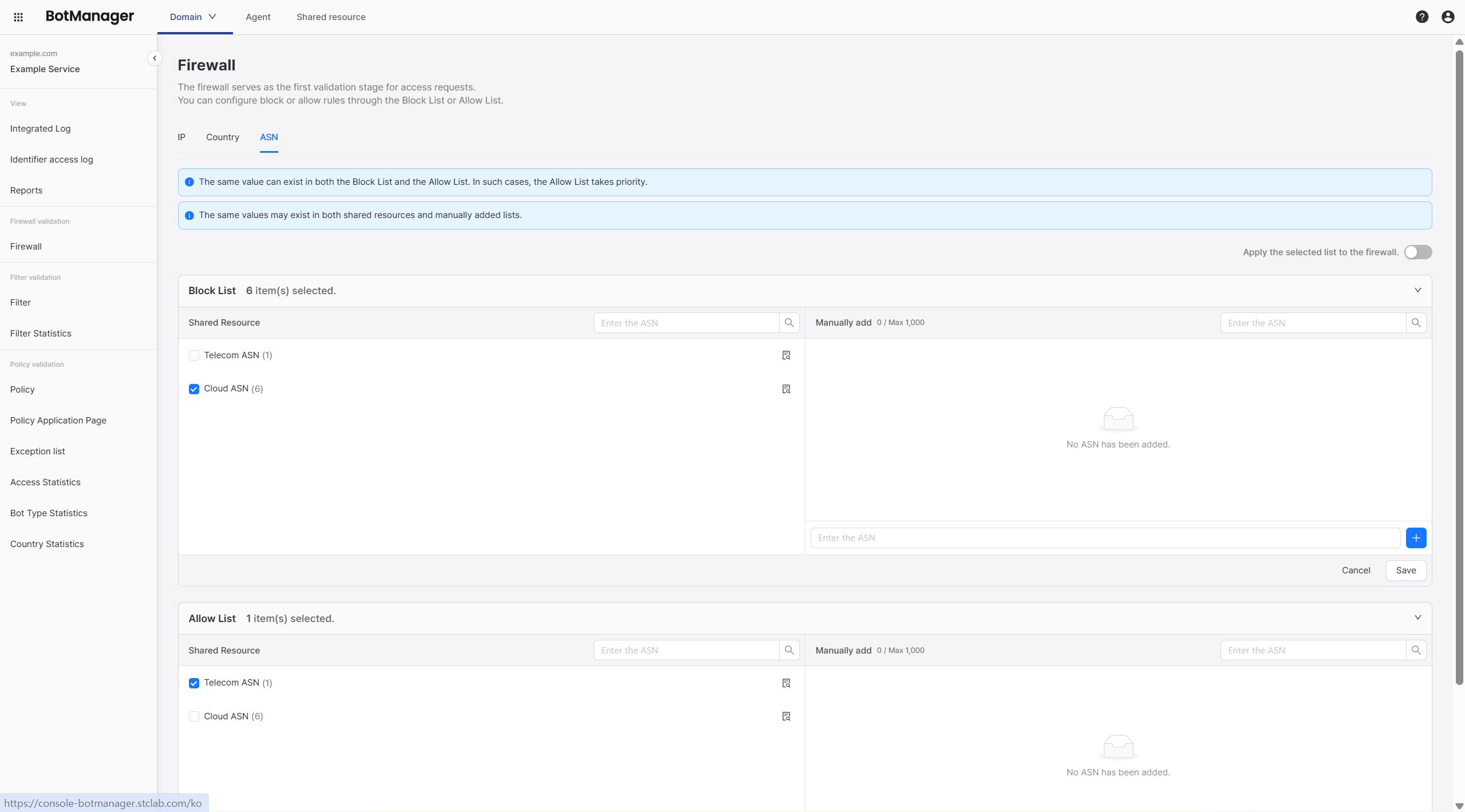Open the apps grid menu icon
The width and height of the screenshot is (1465, 812).
[18, 17]
